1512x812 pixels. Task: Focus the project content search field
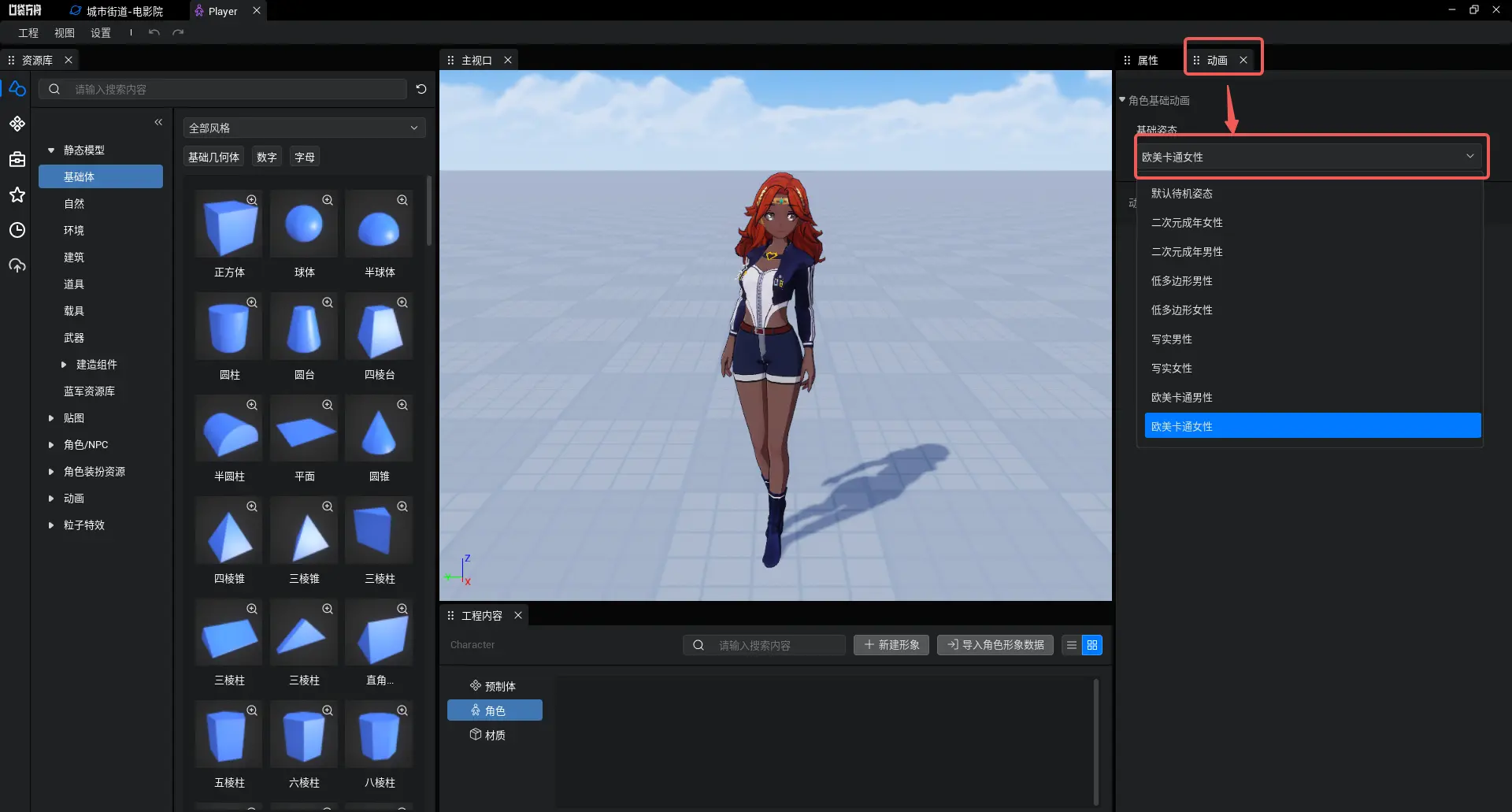click(x=765, y=645)
